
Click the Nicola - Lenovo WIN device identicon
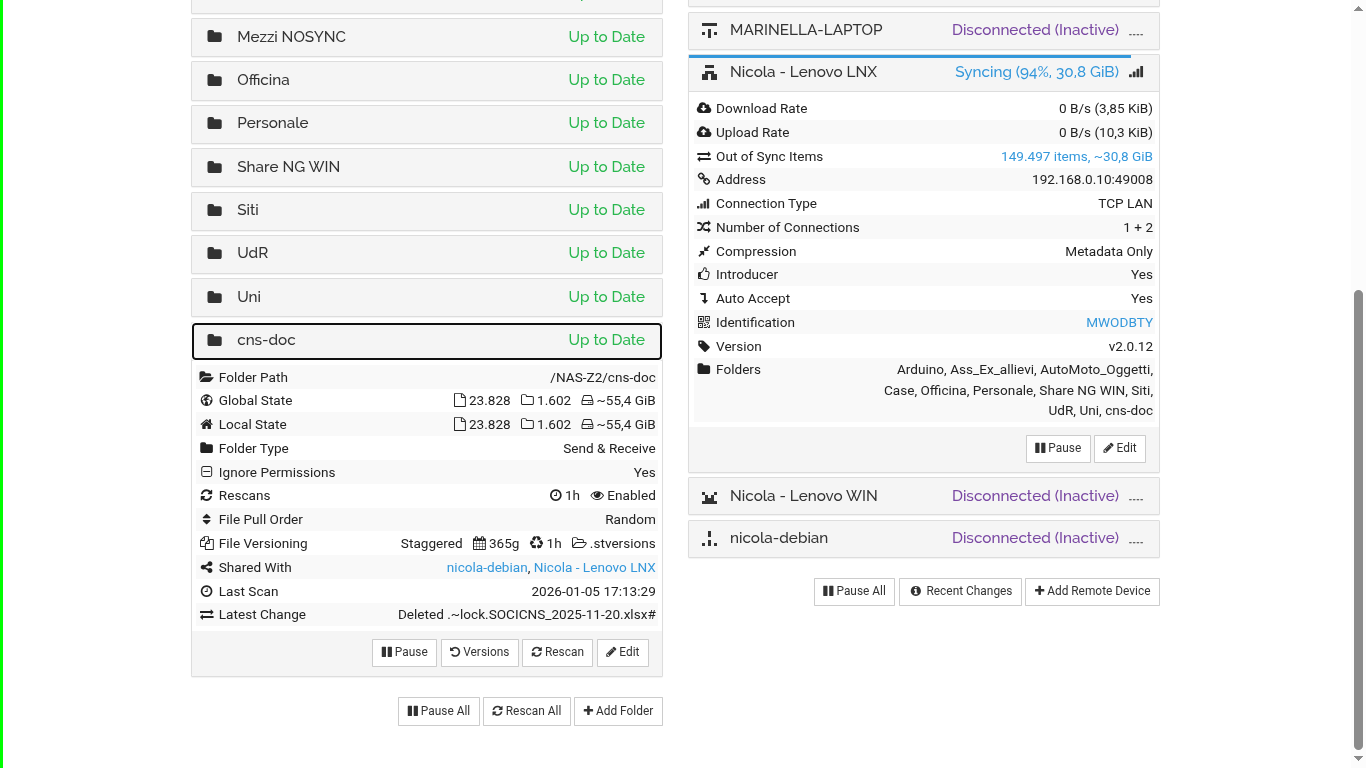(709, 496)
